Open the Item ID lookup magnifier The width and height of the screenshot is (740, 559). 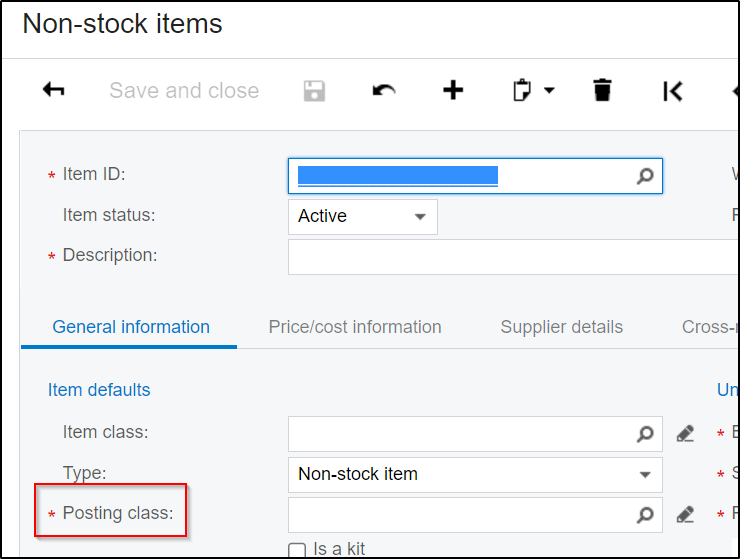(645, 176)
